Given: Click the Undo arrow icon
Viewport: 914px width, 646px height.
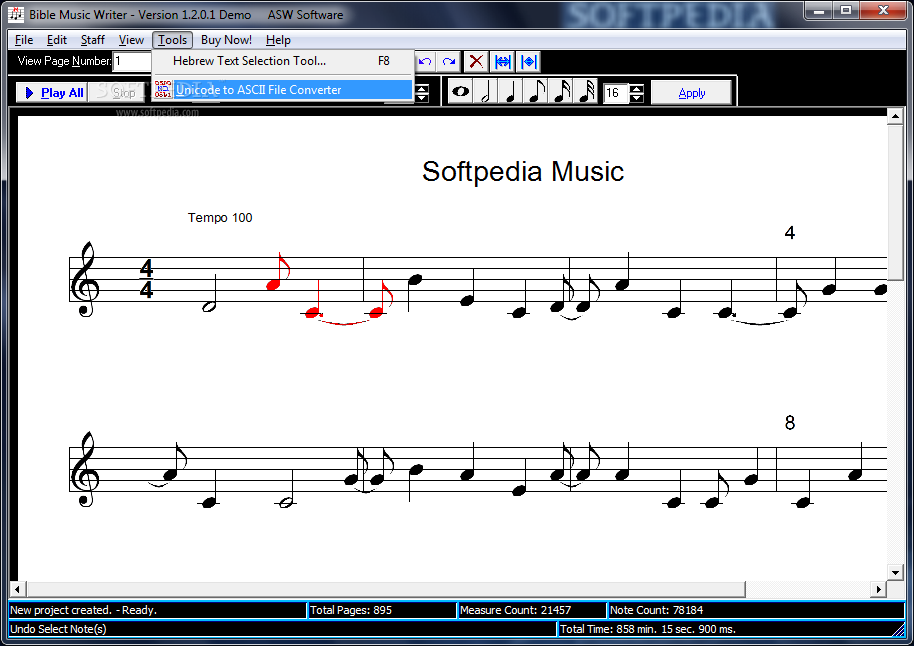Looking at the screenshot, I should [x=425, y=61].
